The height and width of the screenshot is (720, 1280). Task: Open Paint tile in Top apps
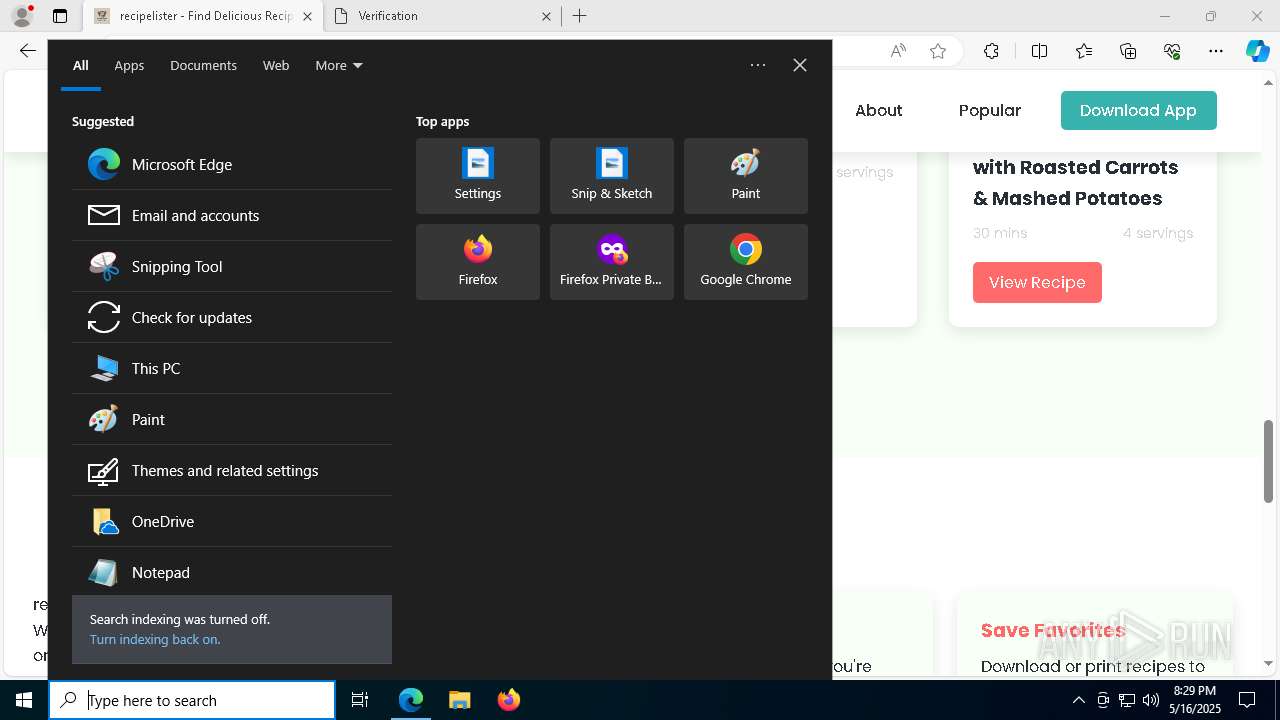click(x=746, y=176)
